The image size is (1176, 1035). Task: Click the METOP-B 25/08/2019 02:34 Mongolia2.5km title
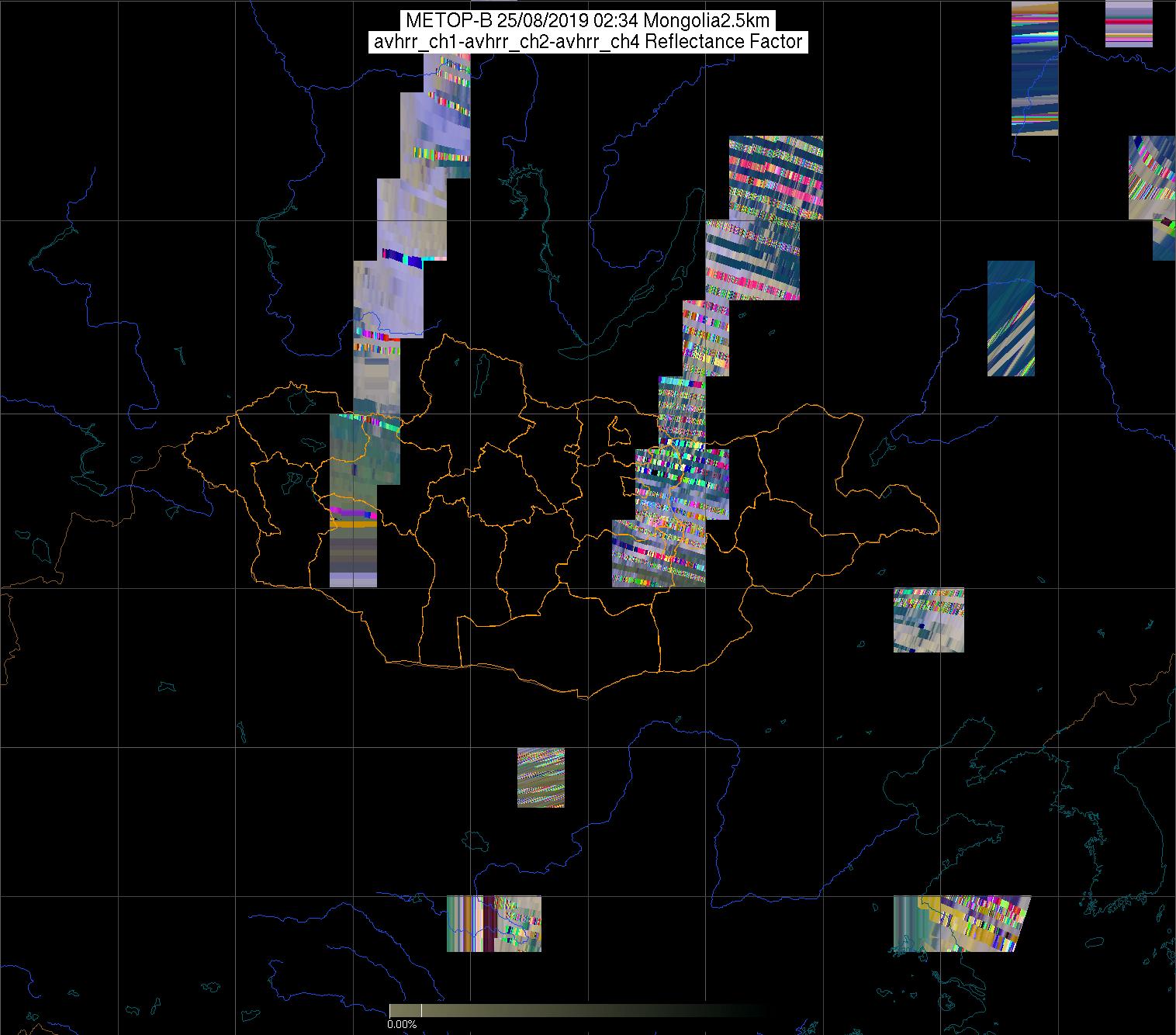coord(588,20)
